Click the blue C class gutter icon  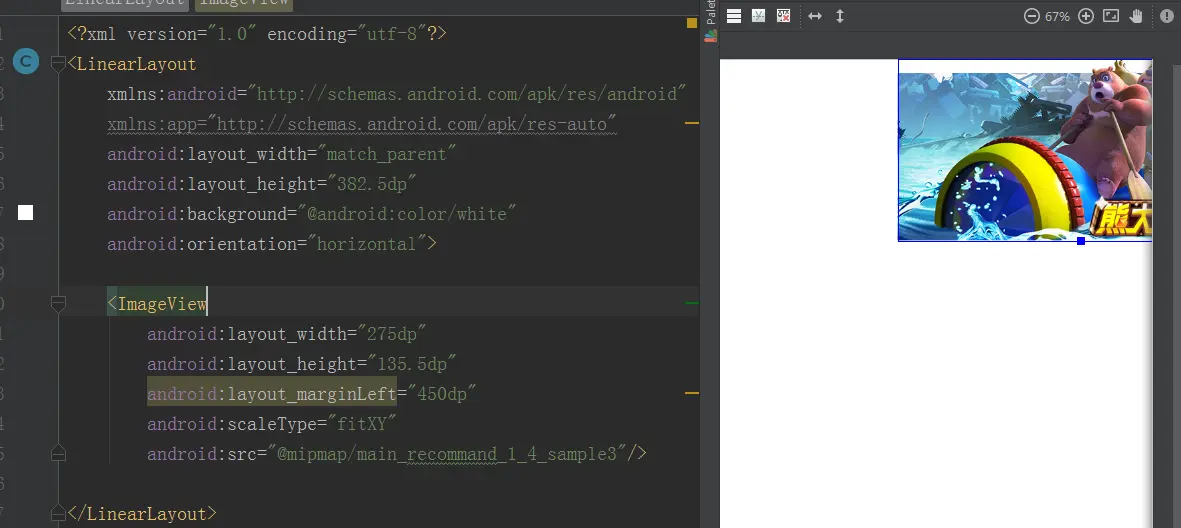[x=26, y=62]
